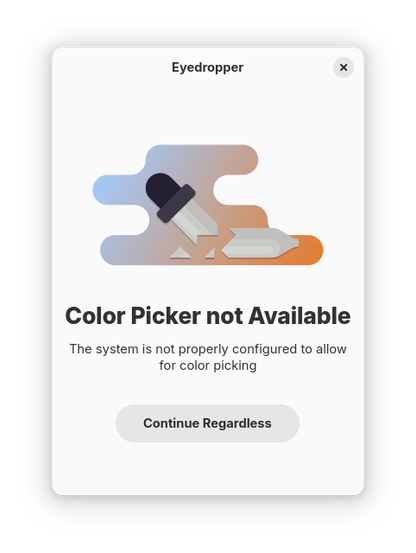The width and height of the screenshot is (416, 553).
Task: Click the light blue end of the gradient blob
Action: [x=105, y=190]
